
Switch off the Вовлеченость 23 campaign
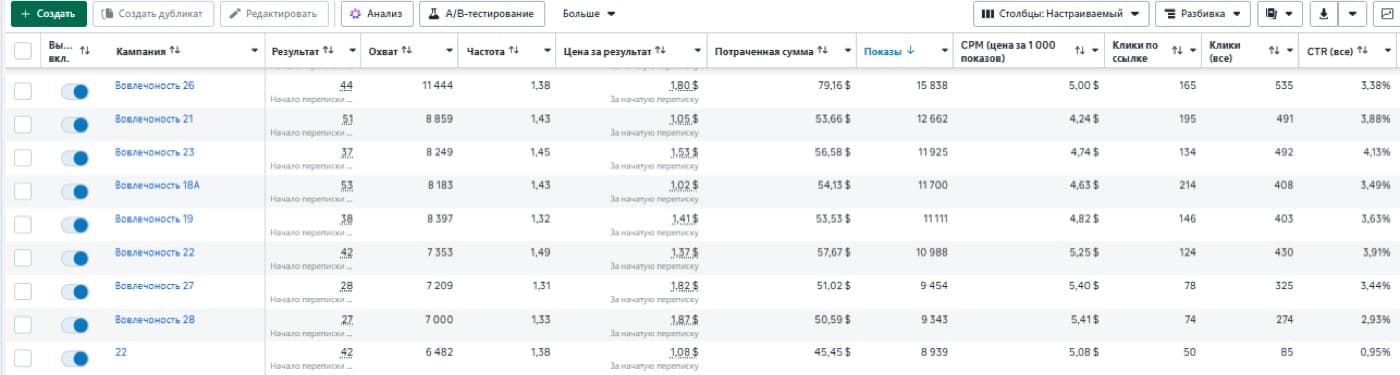(x=75, y=158)
